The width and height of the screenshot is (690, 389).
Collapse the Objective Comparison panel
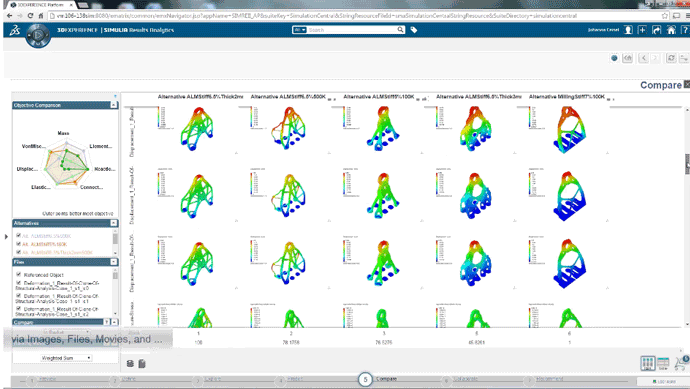[x=114, y=105]
